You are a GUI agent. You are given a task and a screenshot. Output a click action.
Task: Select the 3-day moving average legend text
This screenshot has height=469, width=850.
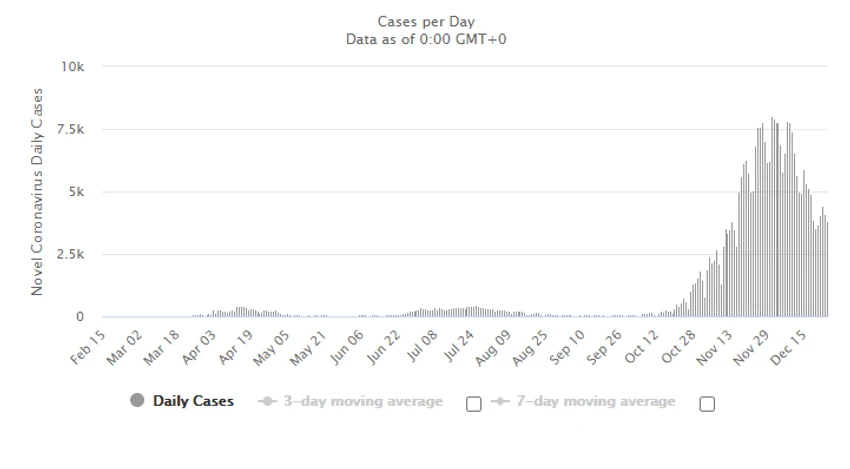point(363,401)
